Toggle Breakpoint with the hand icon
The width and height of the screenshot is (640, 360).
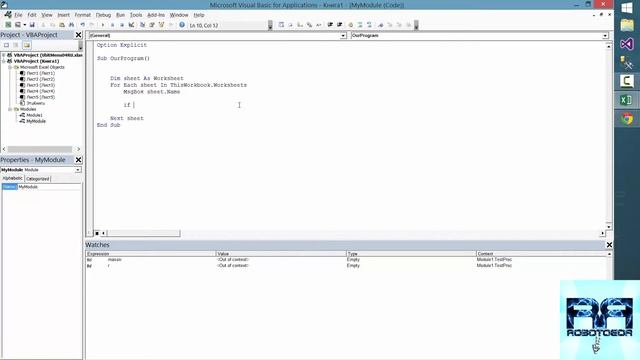tap(351, 25)
